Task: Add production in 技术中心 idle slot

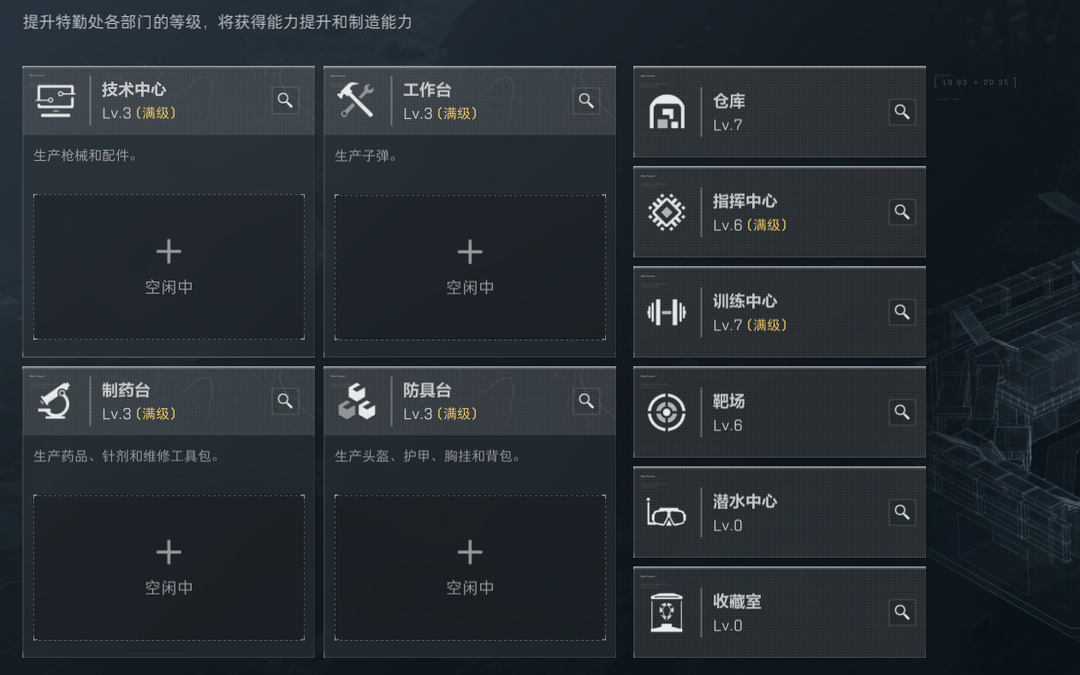Action: (x=169, y=267)
